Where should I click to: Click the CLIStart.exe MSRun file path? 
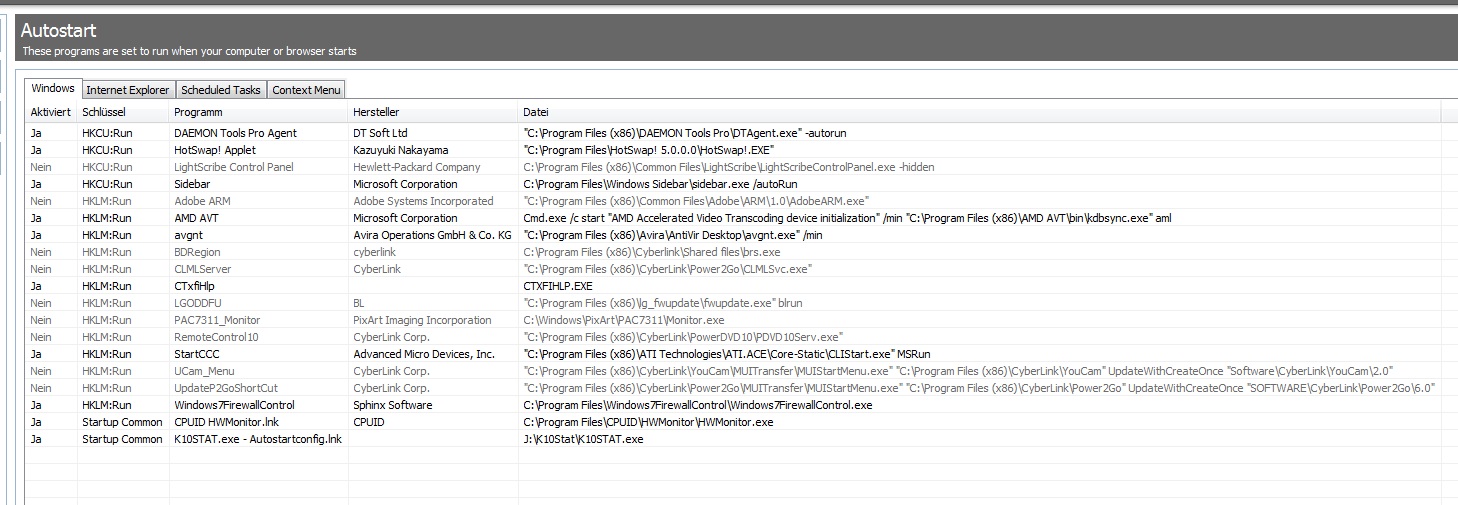point(727,354)
